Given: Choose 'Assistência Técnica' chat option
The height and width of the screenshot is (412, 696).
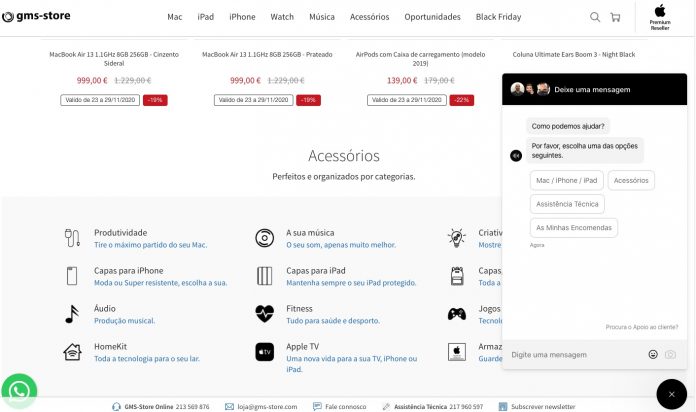Looking at the screenshot, I should 567,204.
